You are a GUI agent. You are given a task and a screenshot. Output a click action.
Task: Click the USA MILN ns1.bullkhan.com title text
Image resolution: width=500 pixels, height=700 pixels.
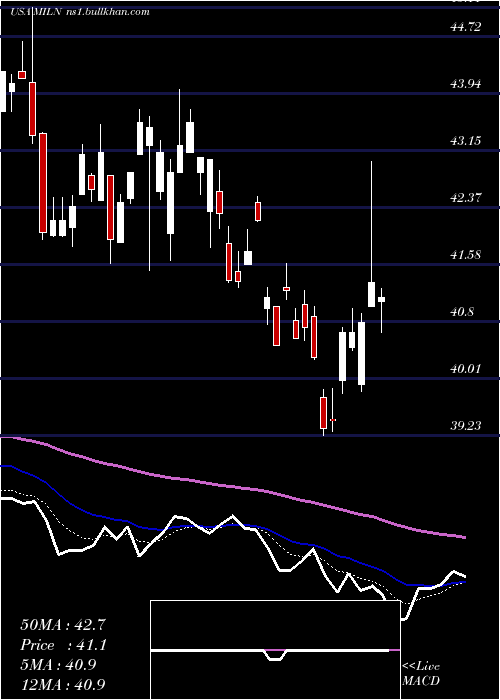(x=80, y=12)
